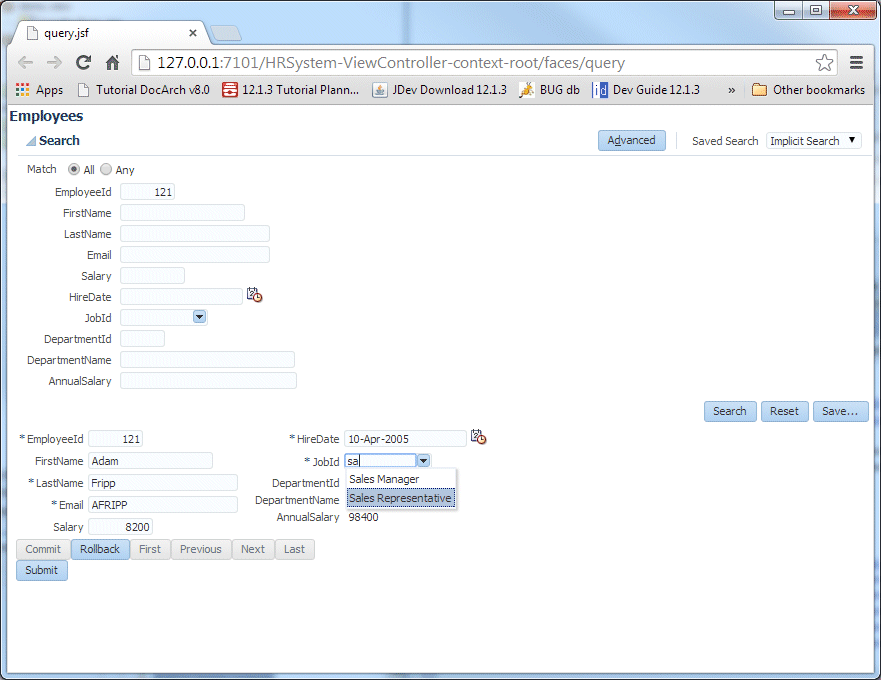
Task: Open the Chrome menu hamburger icon
Action: (856, 62)
